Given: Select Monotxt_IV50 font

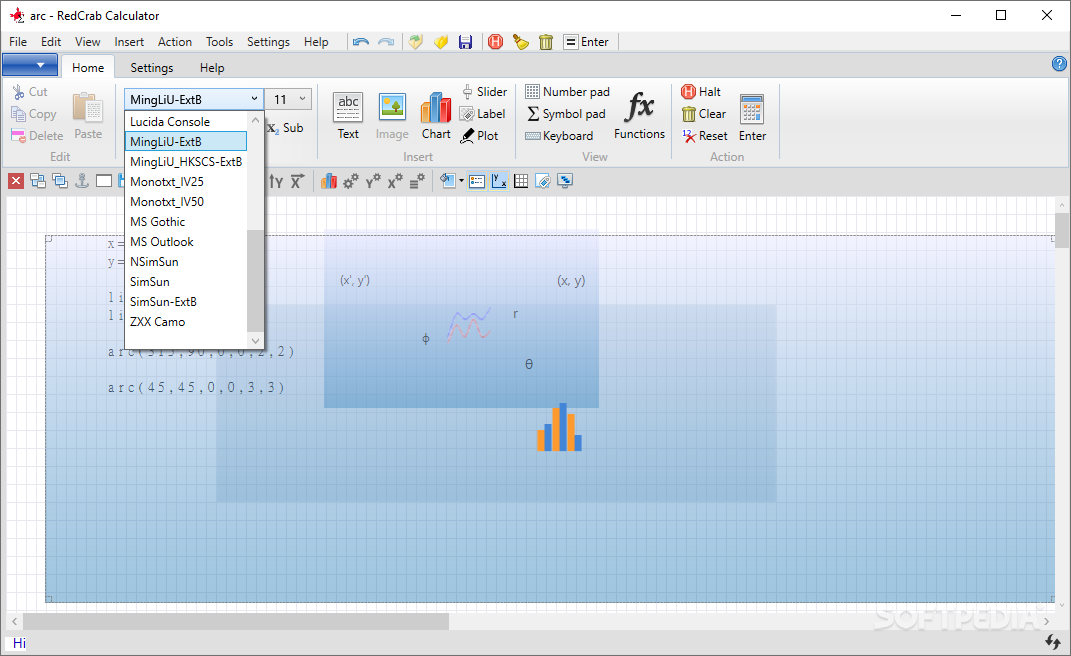Looking at the screenshot, I should click(186, 202).
